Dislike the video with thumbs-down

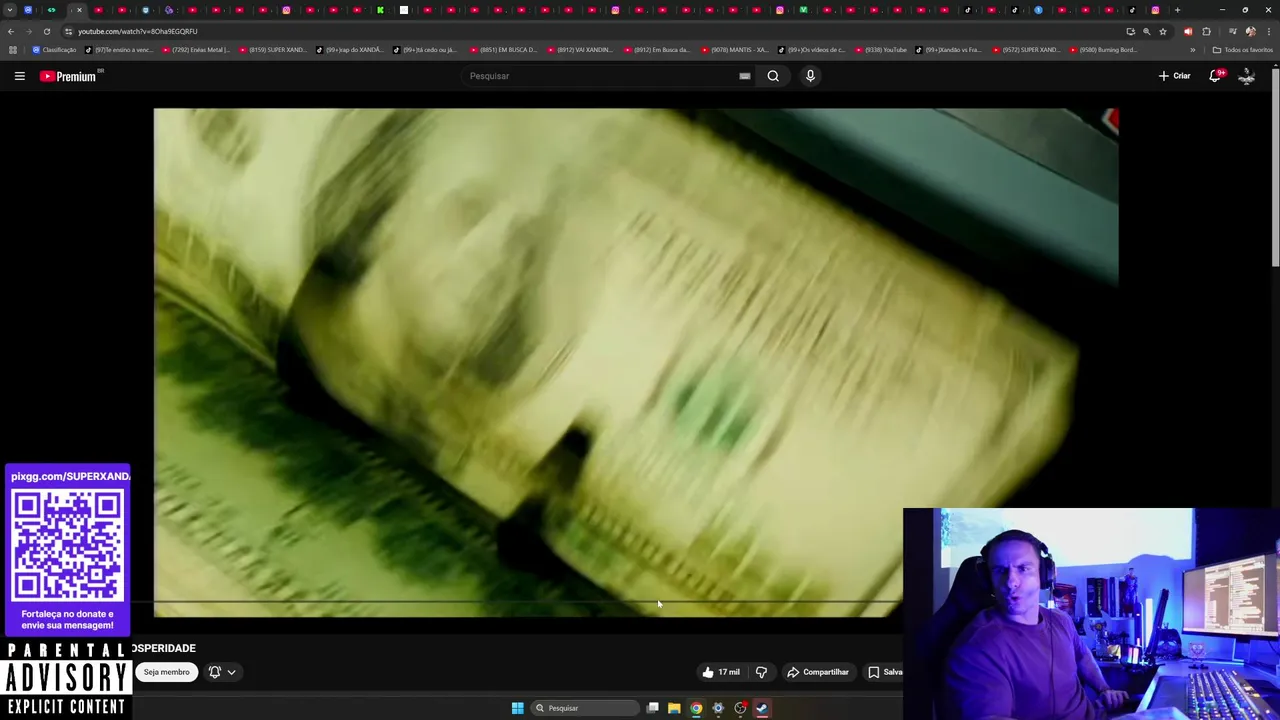click(x=761, y=672)
